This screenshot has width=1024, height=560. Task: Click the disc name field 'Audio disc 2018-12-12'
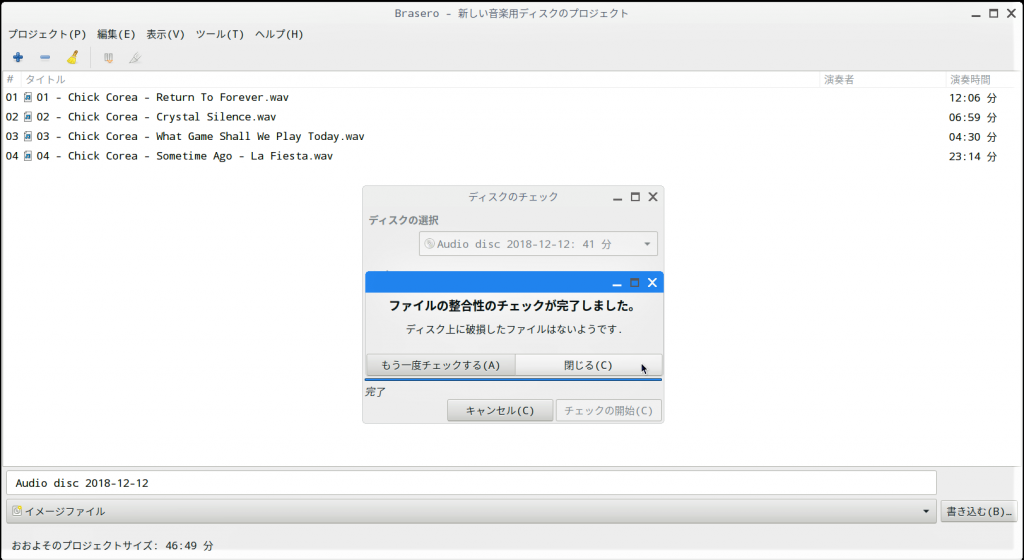[470, 483]
